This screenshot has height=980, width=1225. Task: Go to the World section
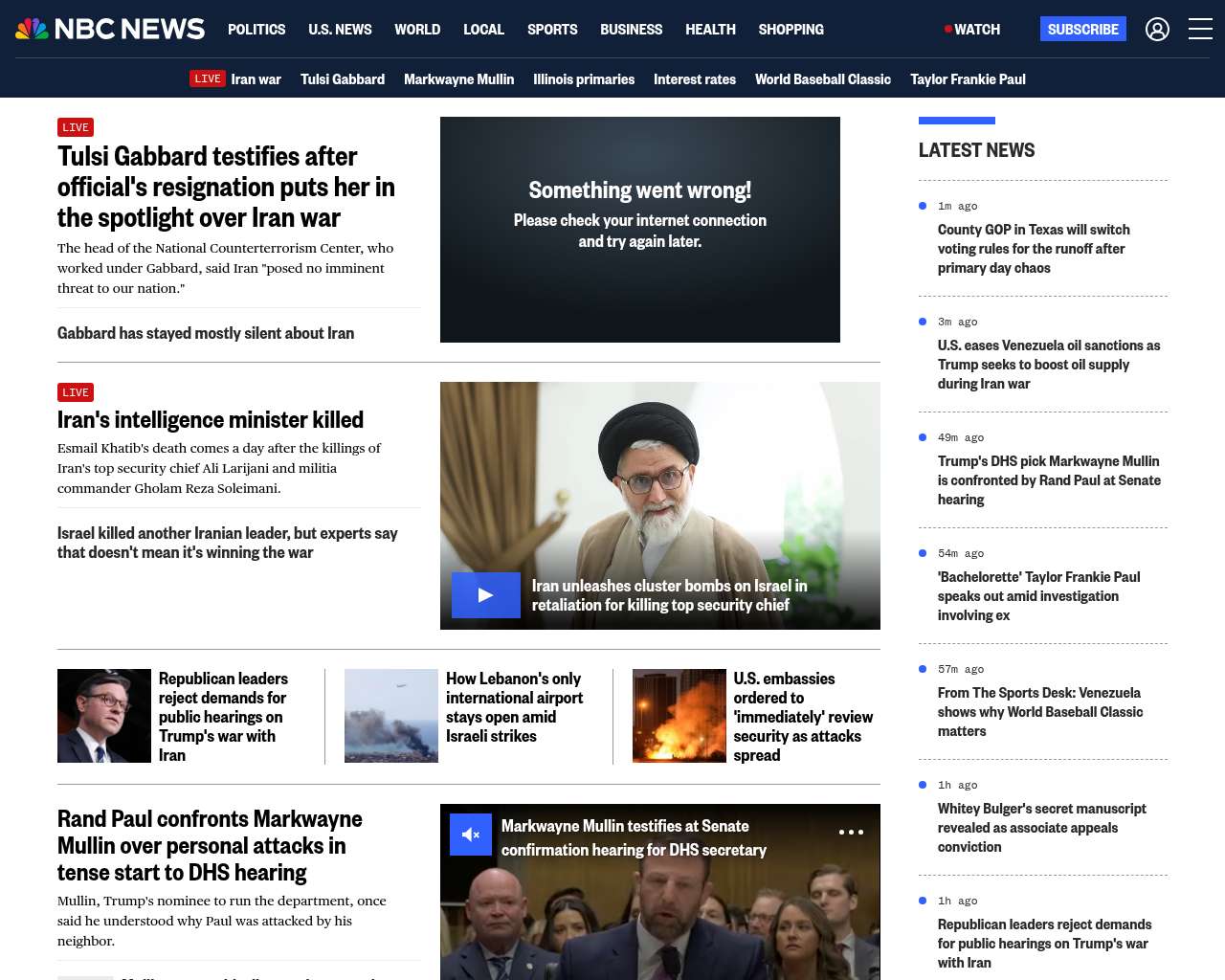pyautogui.click(x=417, y=30)
